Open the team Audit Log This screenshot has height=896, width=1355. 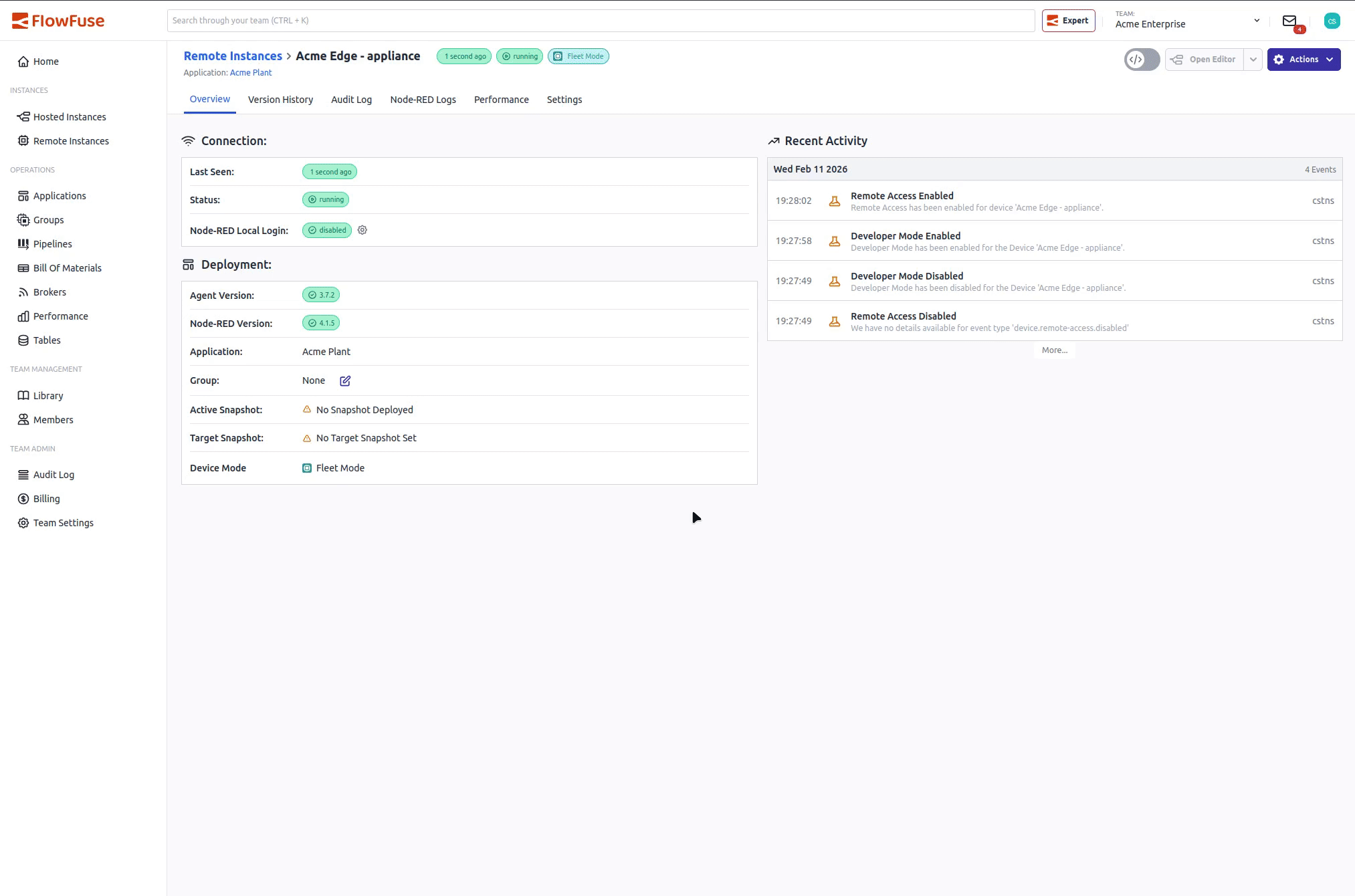[54, 474]
